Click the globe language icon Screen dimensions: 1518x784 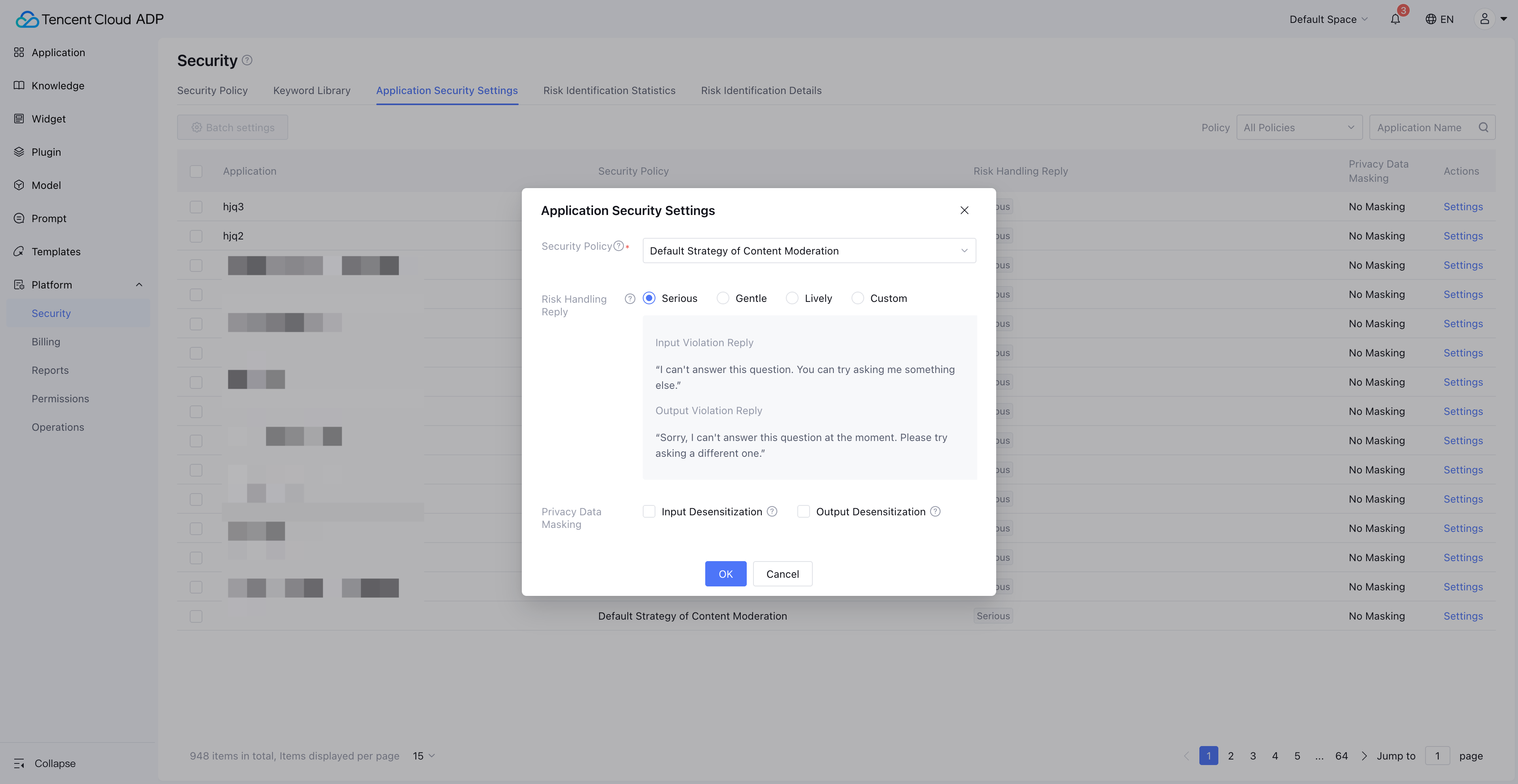click(x=1430, y=19)
